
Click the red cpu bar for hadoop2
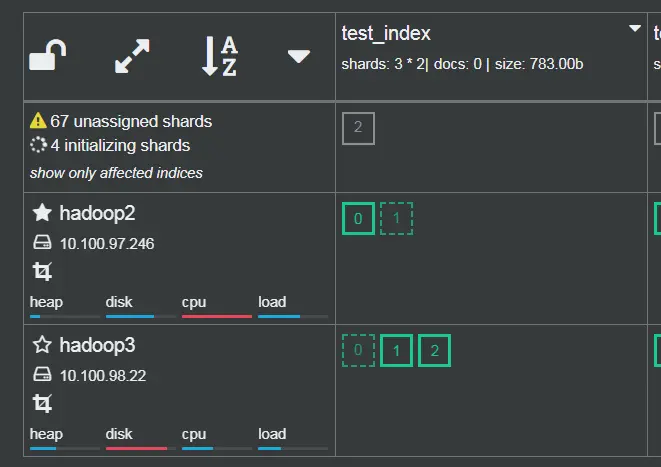click(x=217, y=316)
